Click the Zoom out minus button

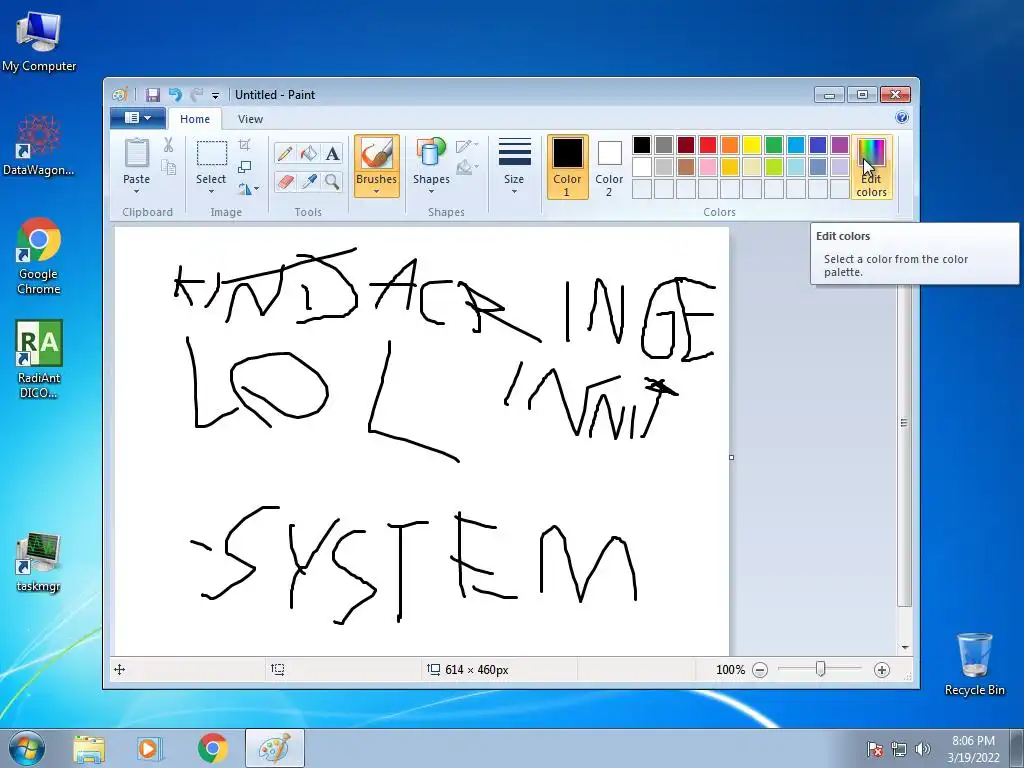[x=760, y=670]
